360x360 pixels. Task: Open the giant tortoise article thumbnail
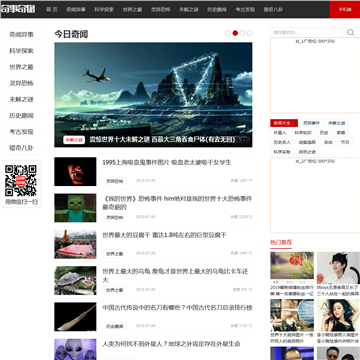click(x=75, y=281)
